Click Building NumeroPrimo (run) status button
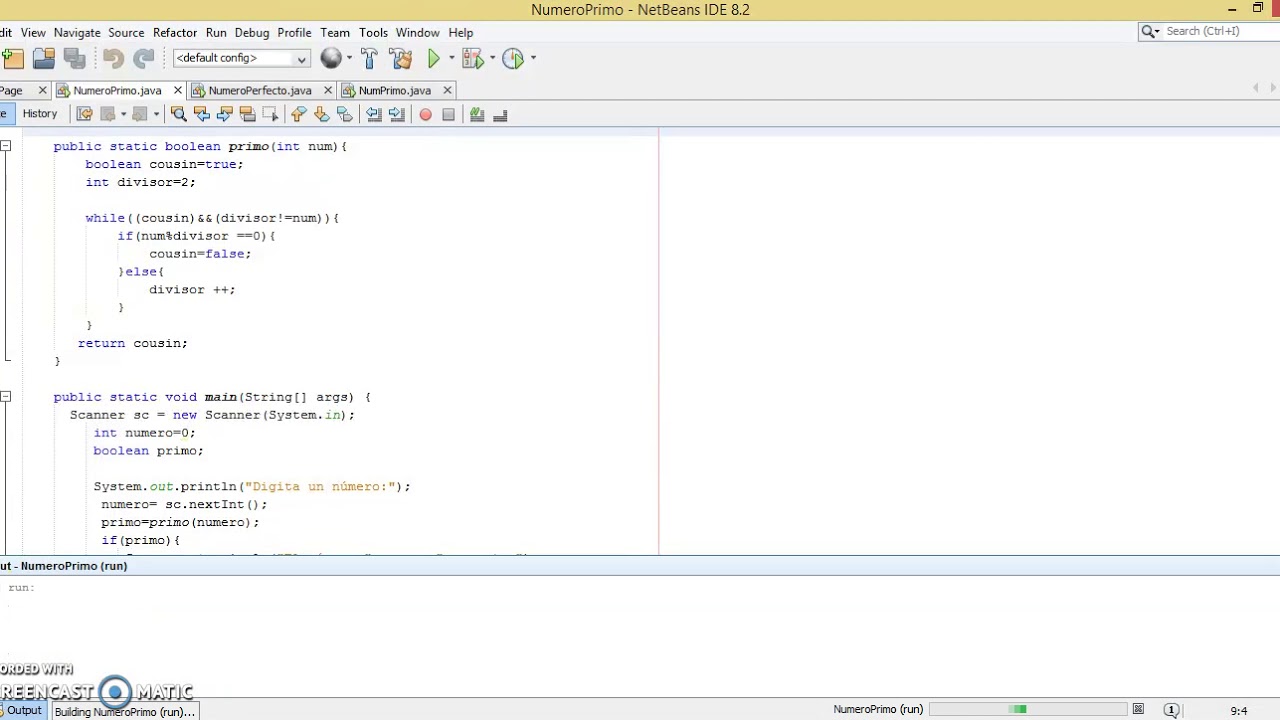The width and height of the screenshot is (1280, 720). click(x=124, y=711)
